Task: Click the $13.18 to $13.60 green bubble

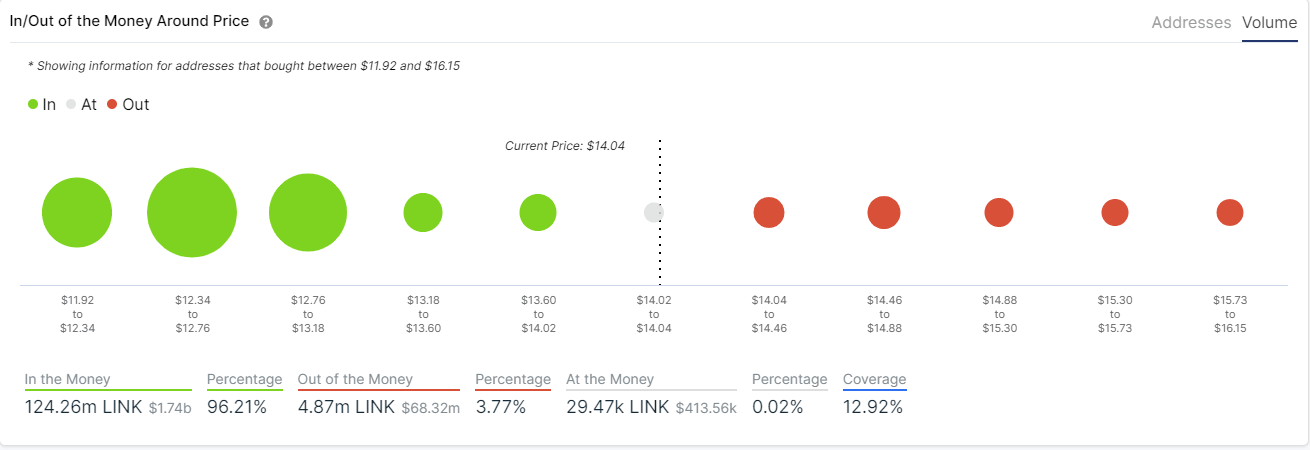Action: point(423,213)
